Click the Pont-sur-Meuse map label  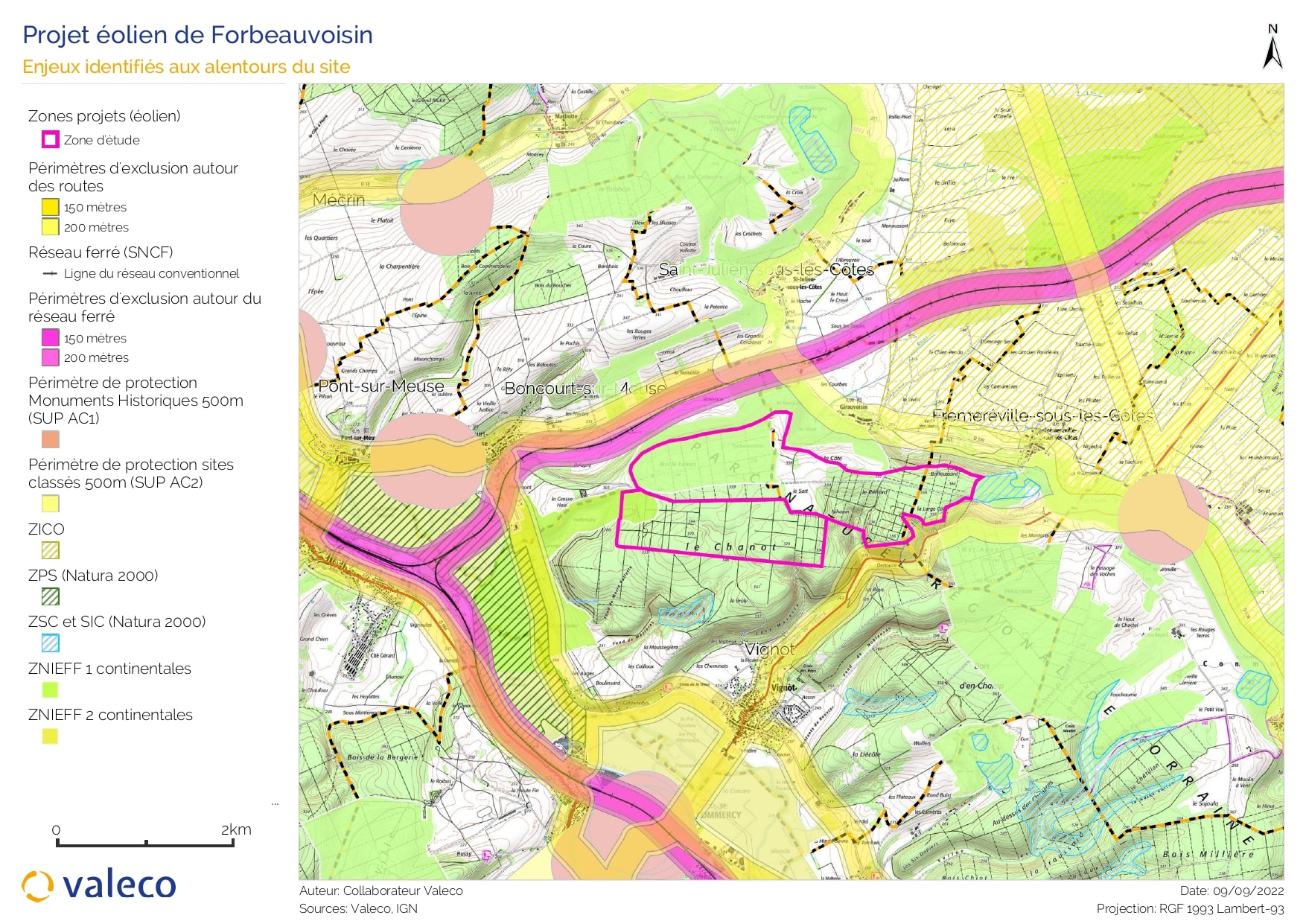coord(380,386)
